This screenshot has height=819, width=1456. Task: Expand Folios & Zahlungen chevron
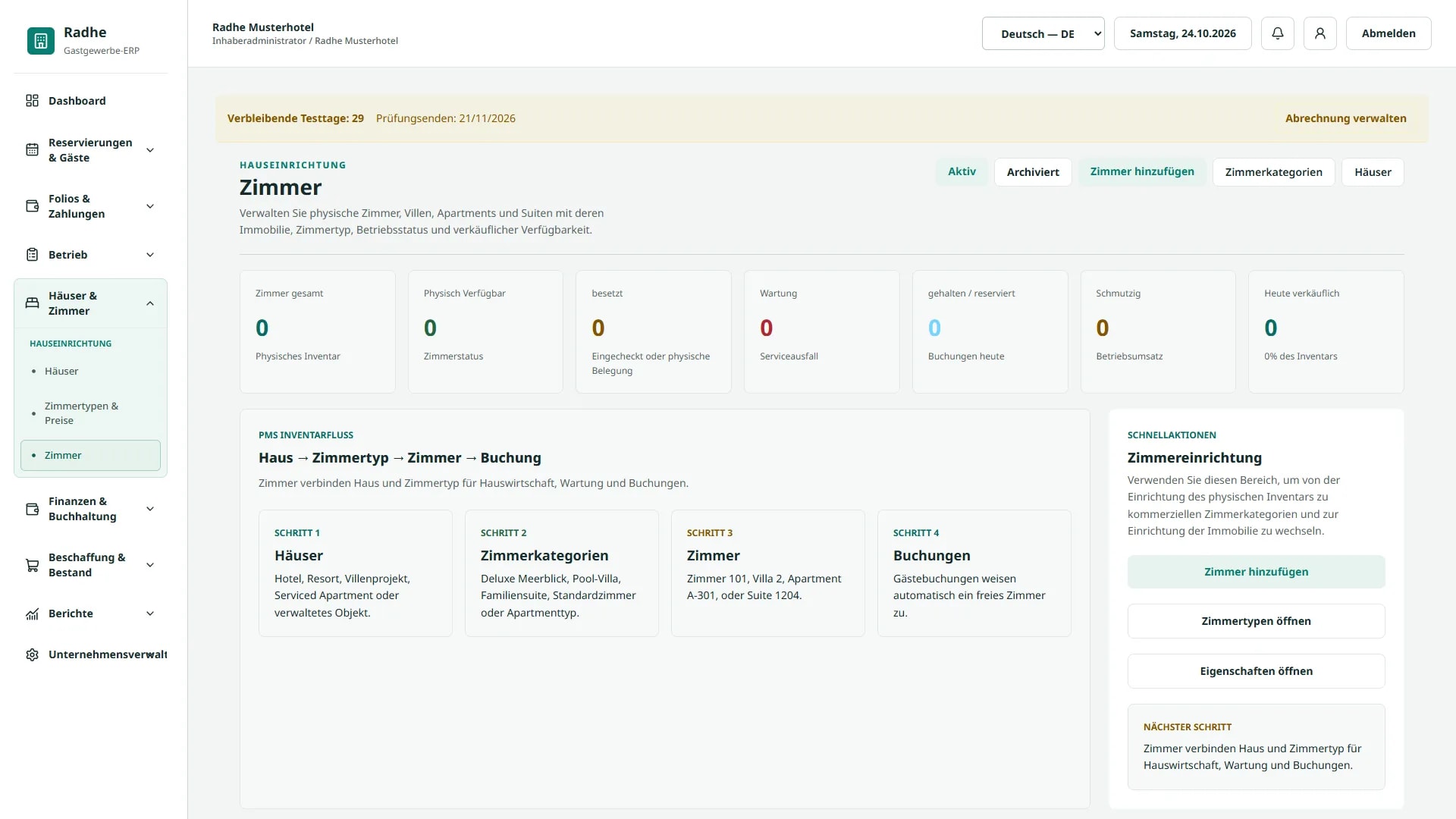pos(150,206)
